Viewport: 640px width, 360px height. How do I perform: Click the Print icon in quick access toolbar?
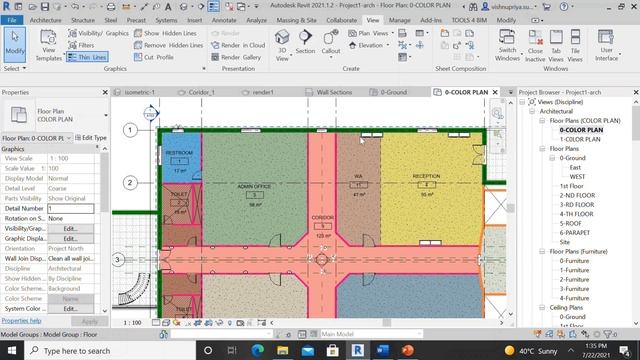111,7
